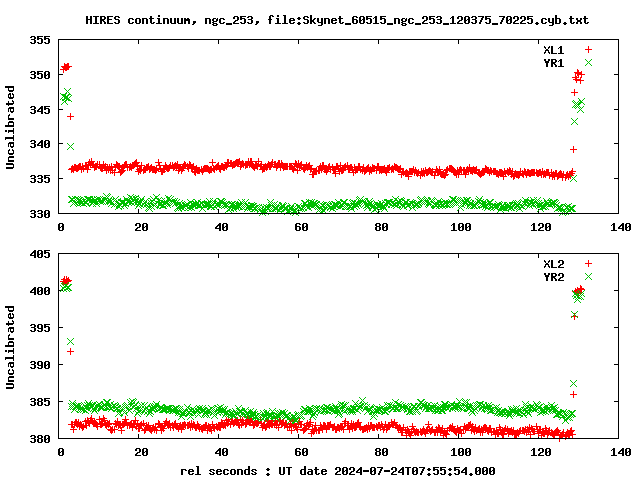This screenshot has width=640, height=480.
Task: Click the 345 tick label on top plot
Action: [x=40, y=110]
